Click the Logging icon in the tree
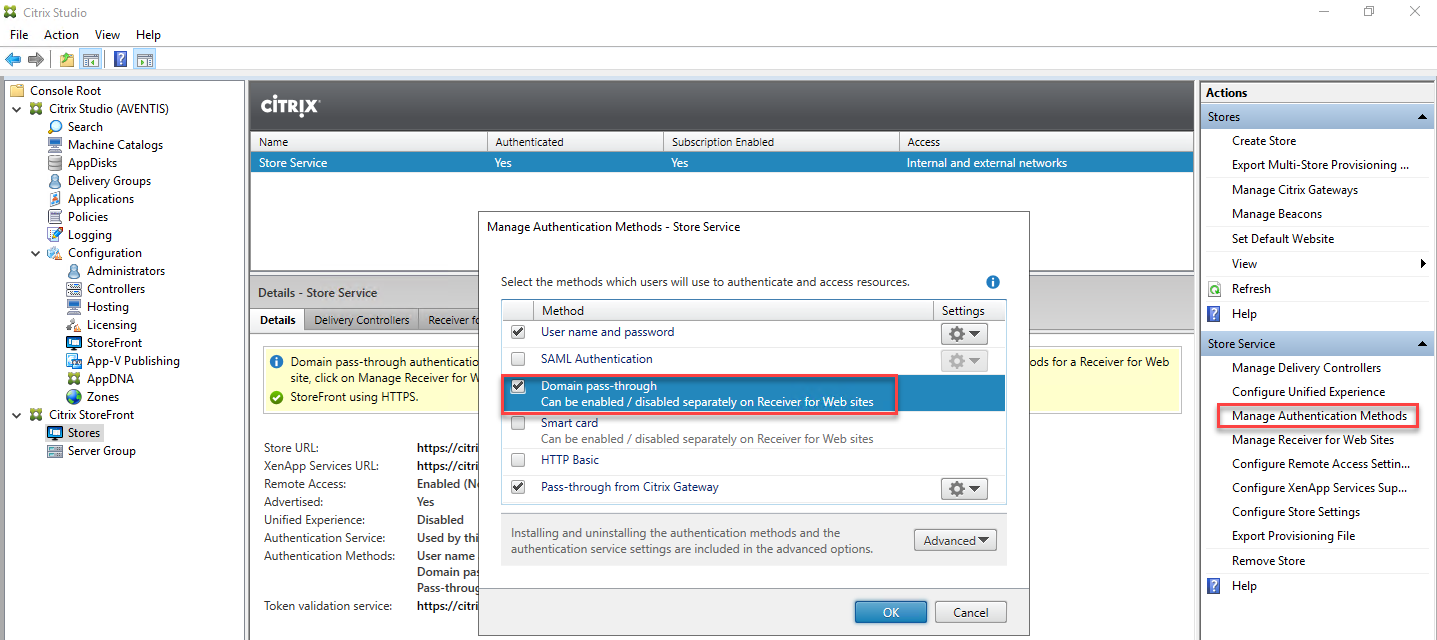Image resolution: width=1437 pixels, height=640 pixels. click(x=56, y=235)
